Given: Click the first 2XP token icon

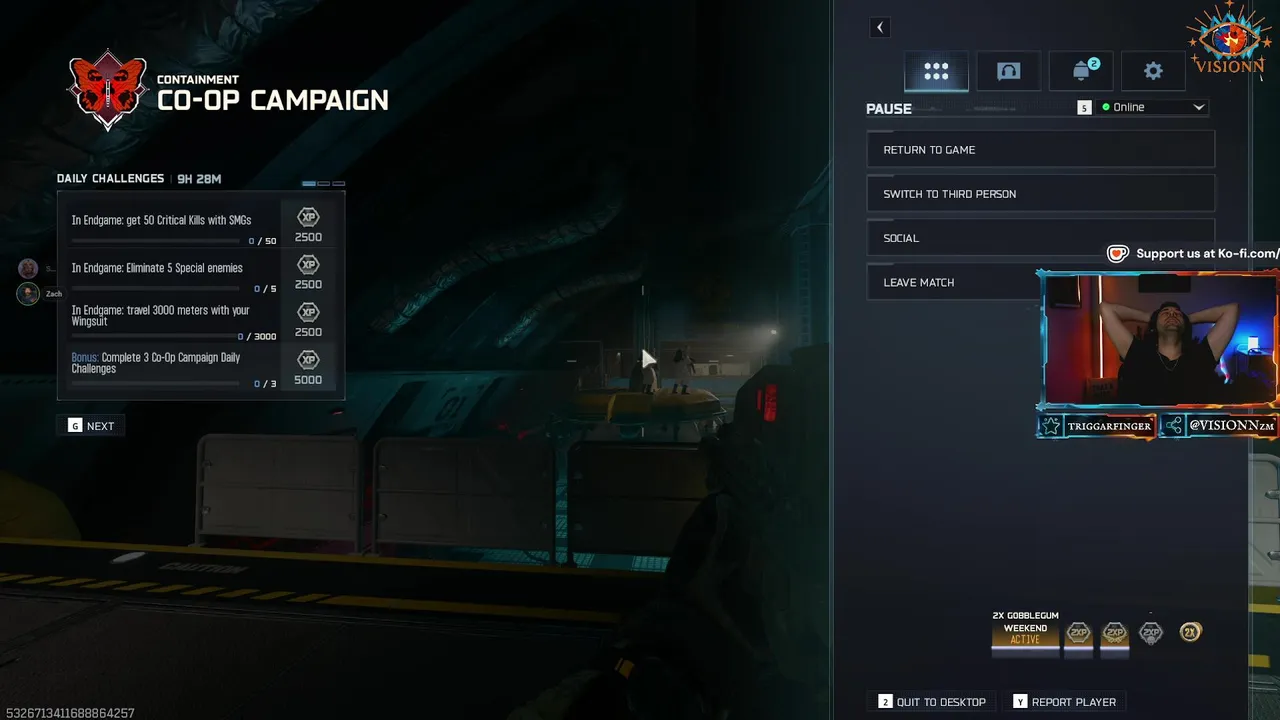Looking at the screenshot, I should (x=1078, y=632).
